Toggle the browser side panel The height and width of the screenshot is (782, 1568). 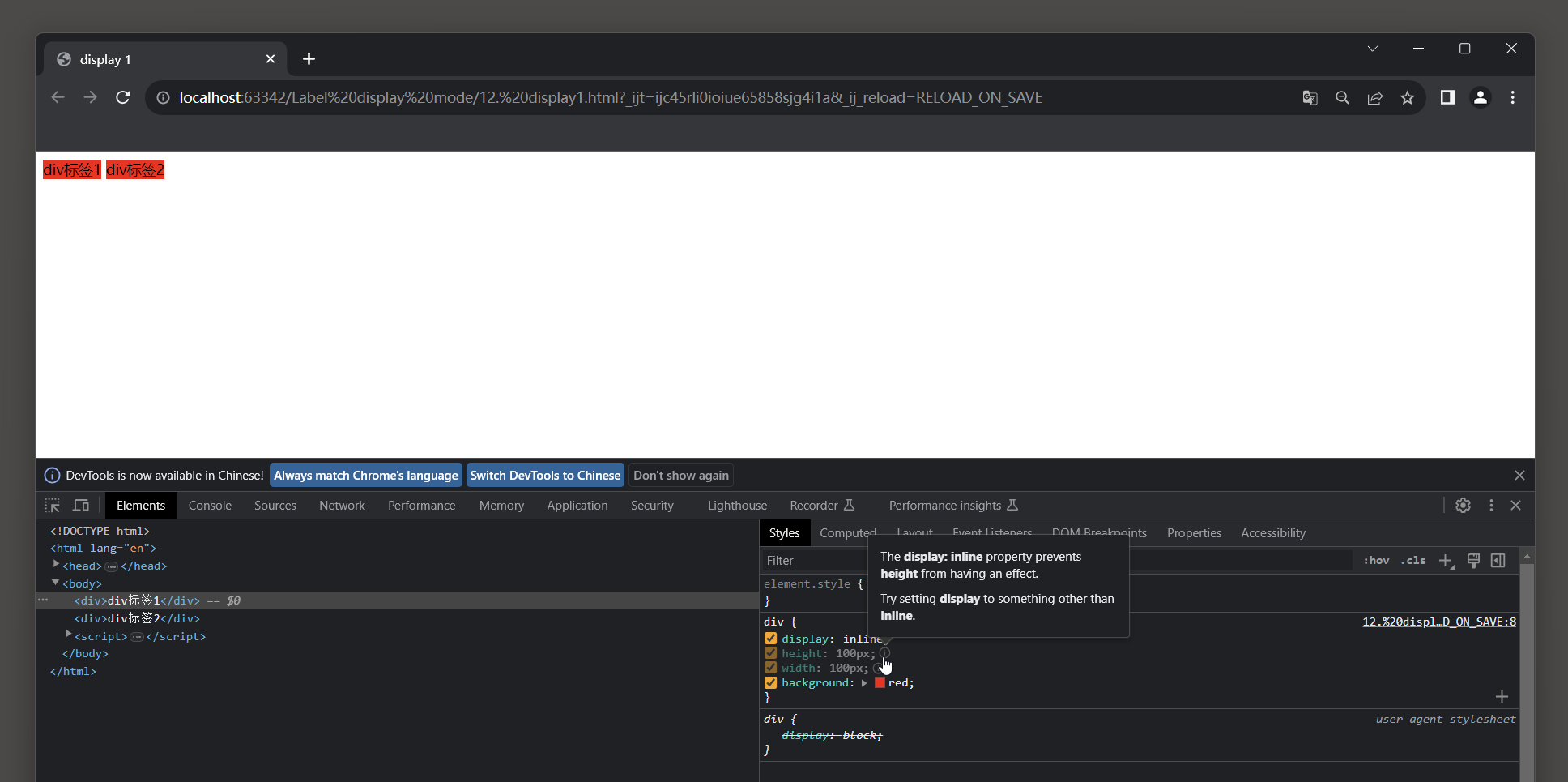[x=1447, y=97]
